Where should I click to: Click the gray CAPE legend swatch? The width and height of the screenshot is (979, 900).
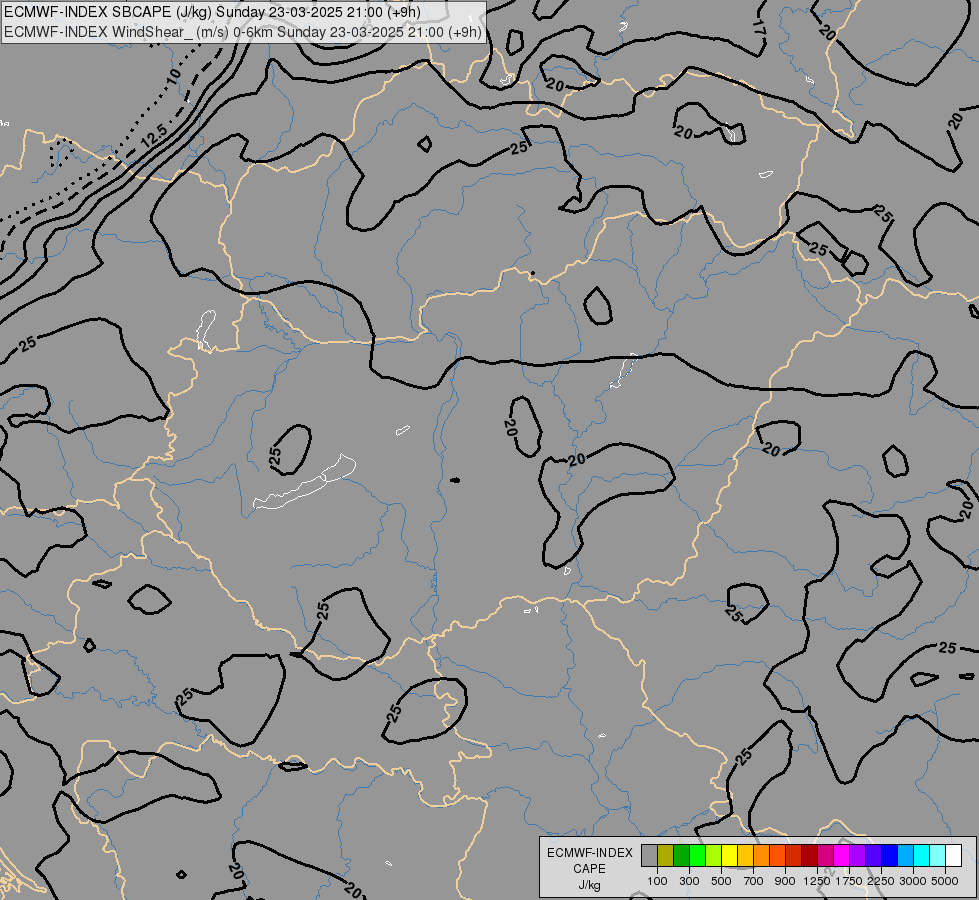pyautogui.click(x=649, y=856)
